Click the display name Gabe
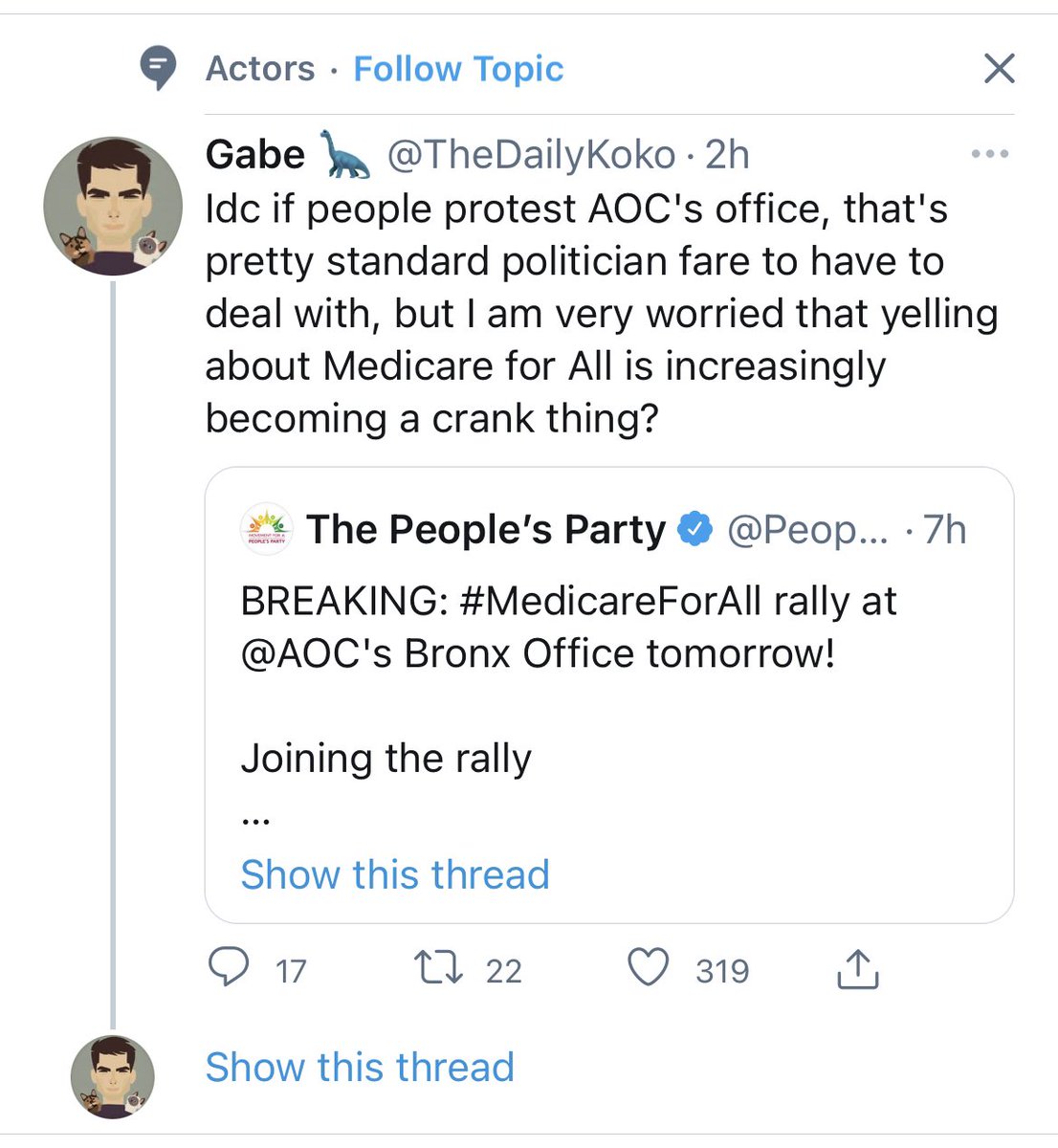The height and width of the screenshot is (1148, 1058). click(255, 155)
